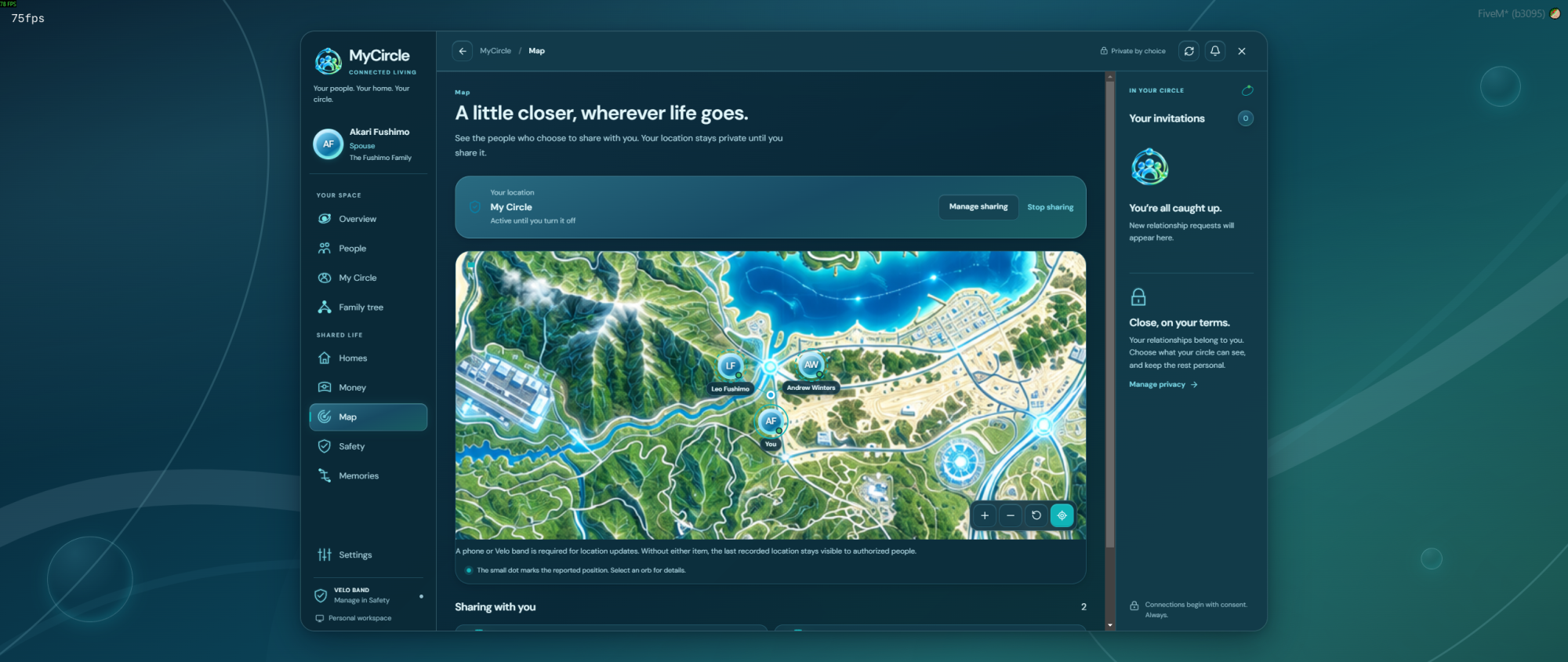This screenshot has width=1568, height=662.
Task: Zoom out on the map
Action: tap(1011, 515)
